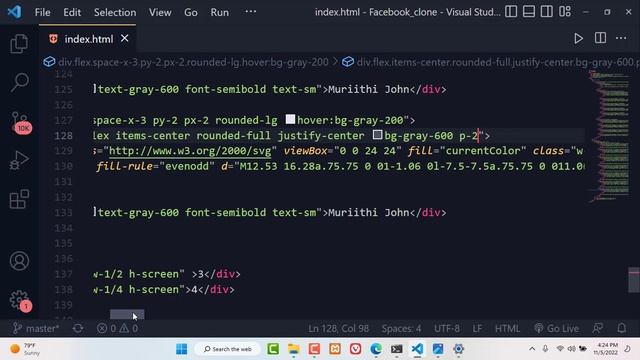
Task: Toggle Primary Side Bar layout icon
Action: click(x=511, y=11)
